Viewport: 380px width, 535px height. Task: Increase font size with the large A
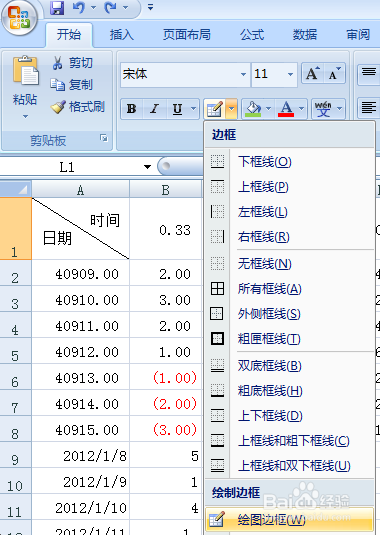pyautogui.click(x=312, y=73)
